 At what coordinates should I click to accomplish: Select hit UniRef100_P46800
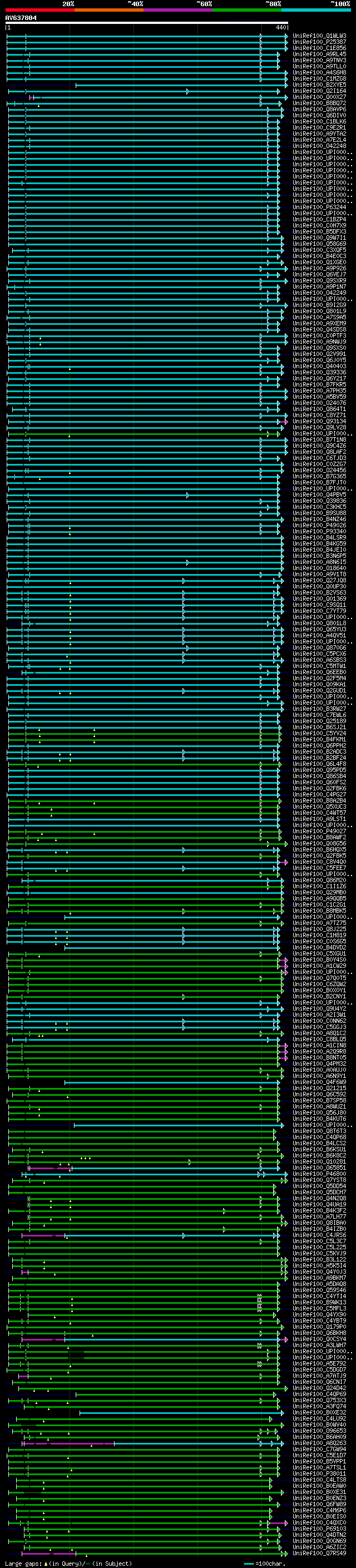[319, 1174]
